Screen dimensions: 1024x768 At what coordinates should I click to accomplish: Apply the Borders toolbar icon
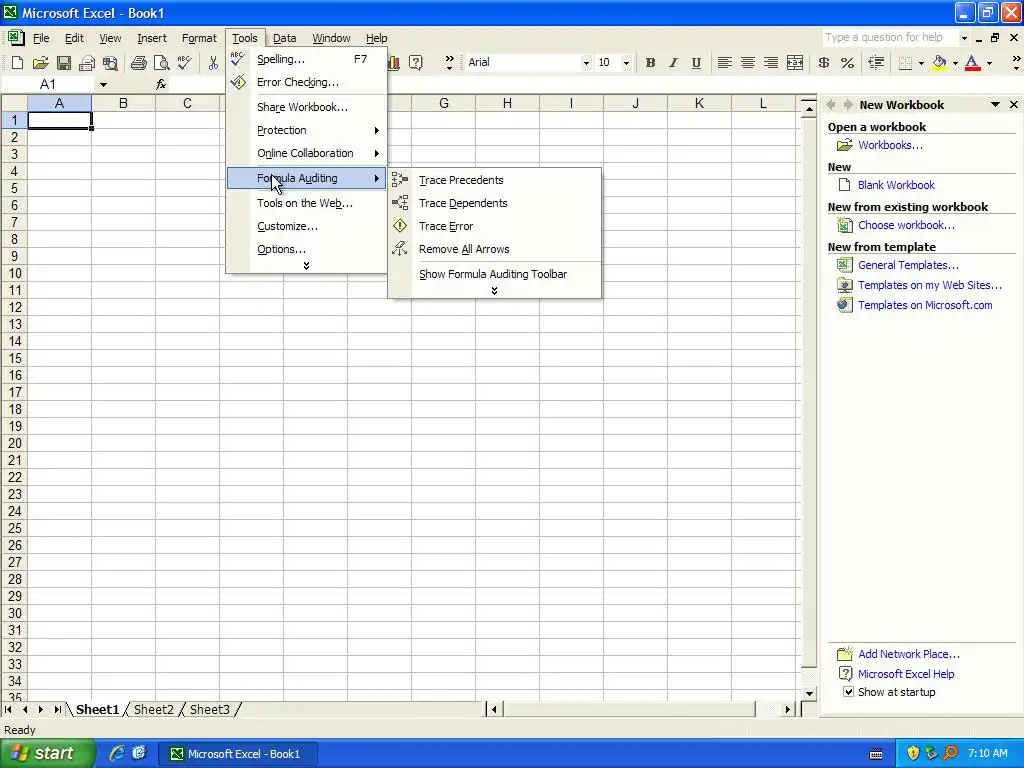[x=905, y=63]
